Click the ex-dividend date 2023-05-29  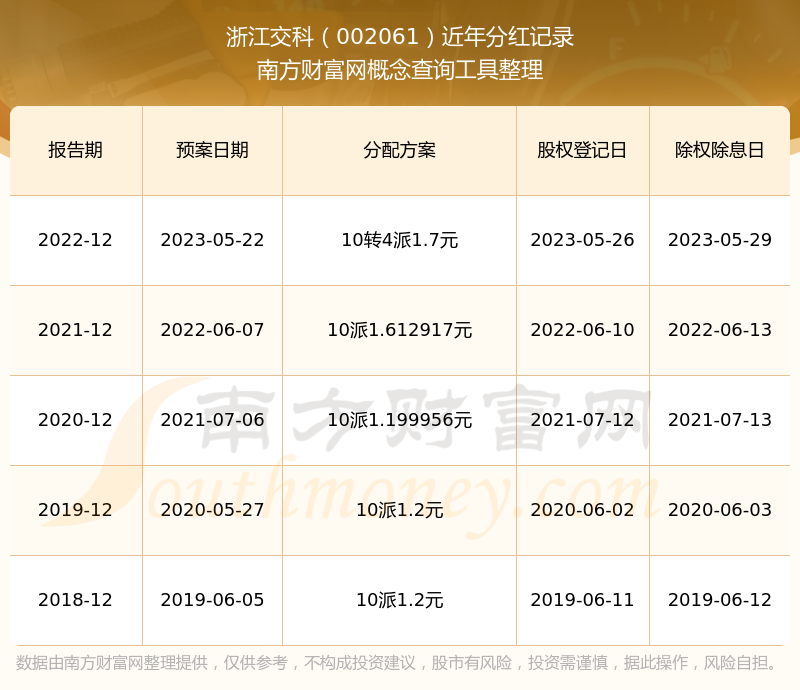click(719, 240)
